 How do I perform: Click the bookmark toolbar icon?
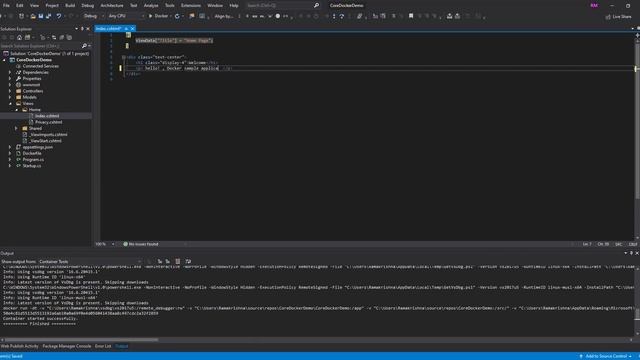point(411,16)
